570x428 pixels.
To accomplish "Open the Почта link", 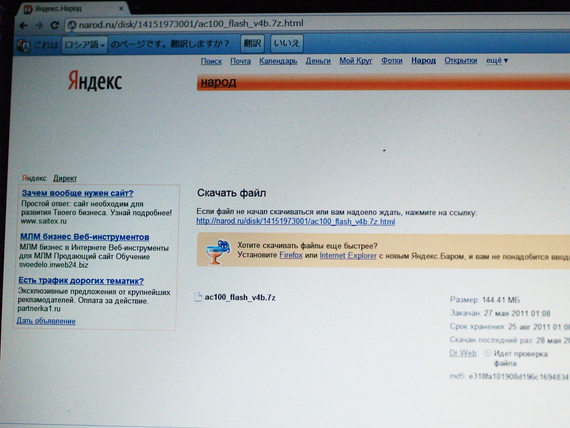I will [x=240, y=61].
